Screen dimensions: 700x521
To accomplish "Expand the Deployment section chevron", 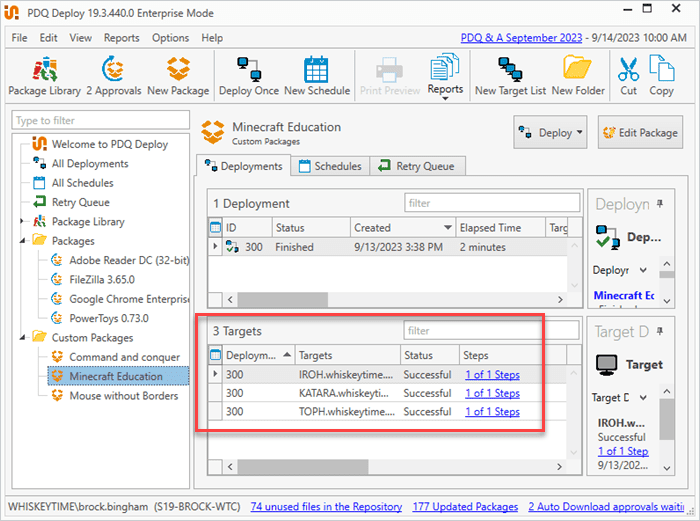I will coord(643,270).
